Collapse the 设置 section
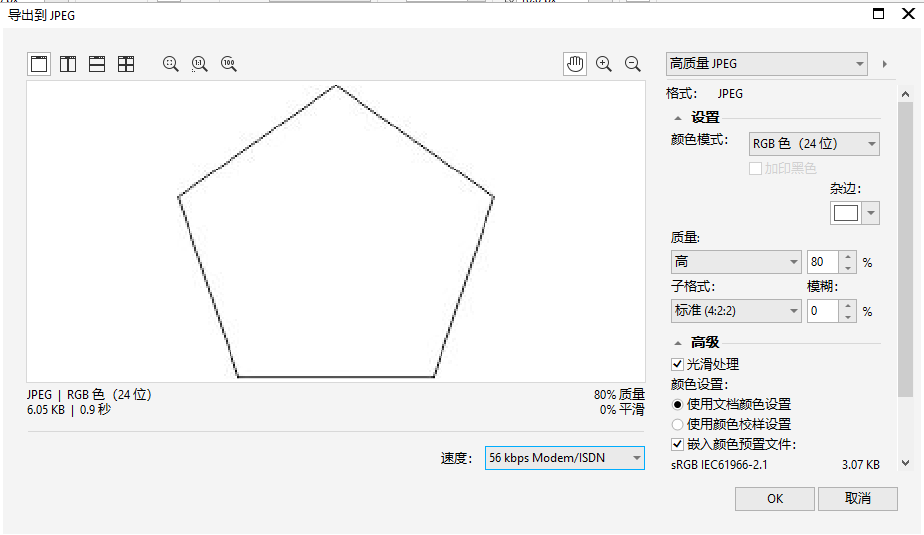924x535 pixels. coord(678,118)
